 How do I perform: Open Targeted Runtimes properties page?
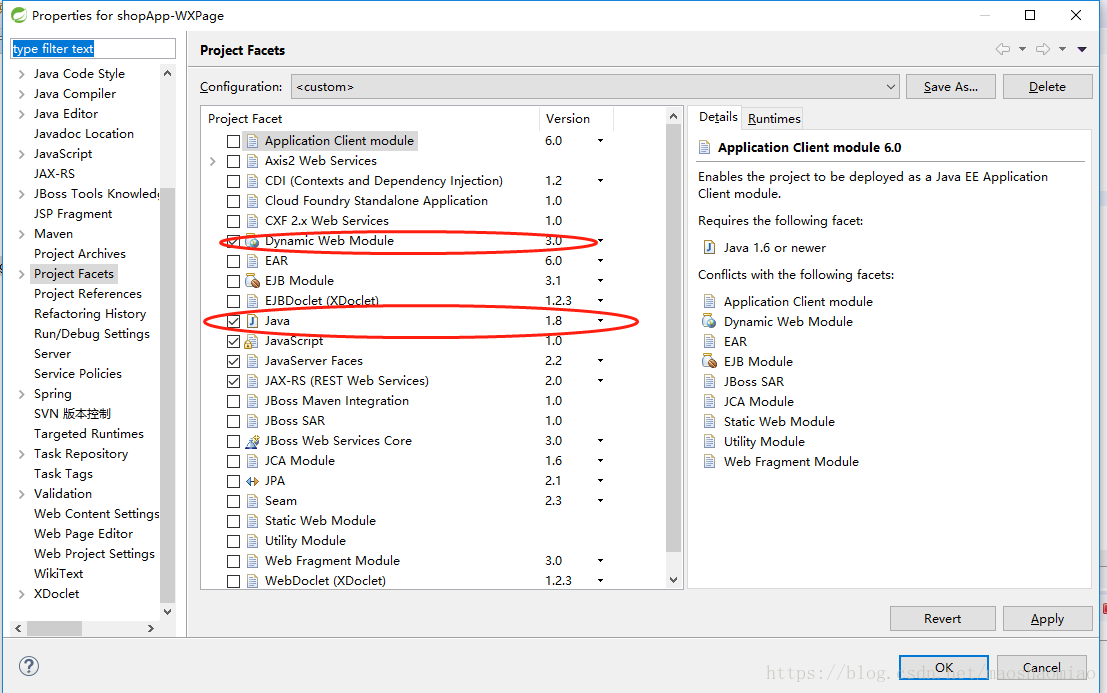click(89, 434)
